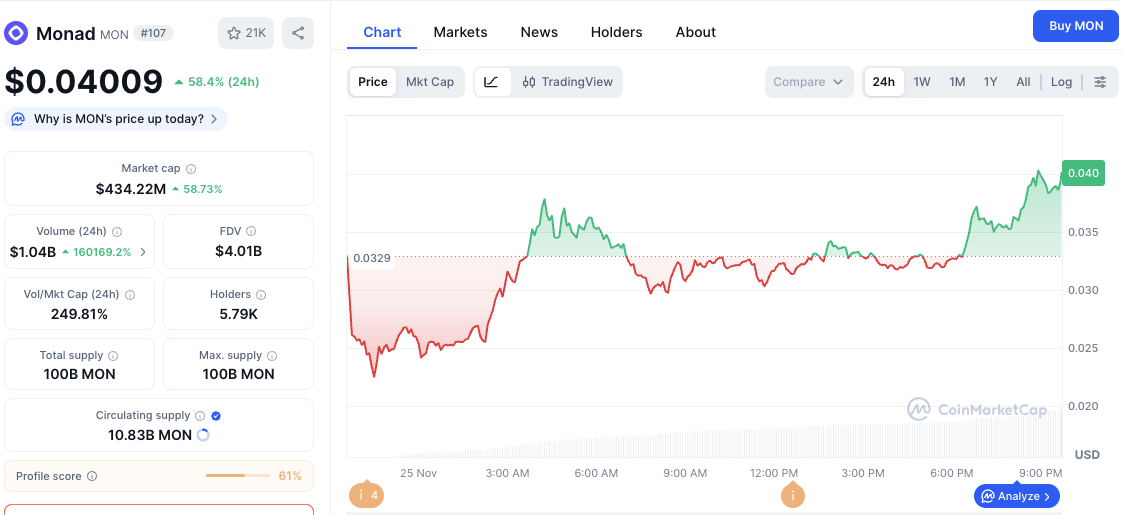Open chart settings sliders icon
1122x515 pixels.
(1100, 82)
